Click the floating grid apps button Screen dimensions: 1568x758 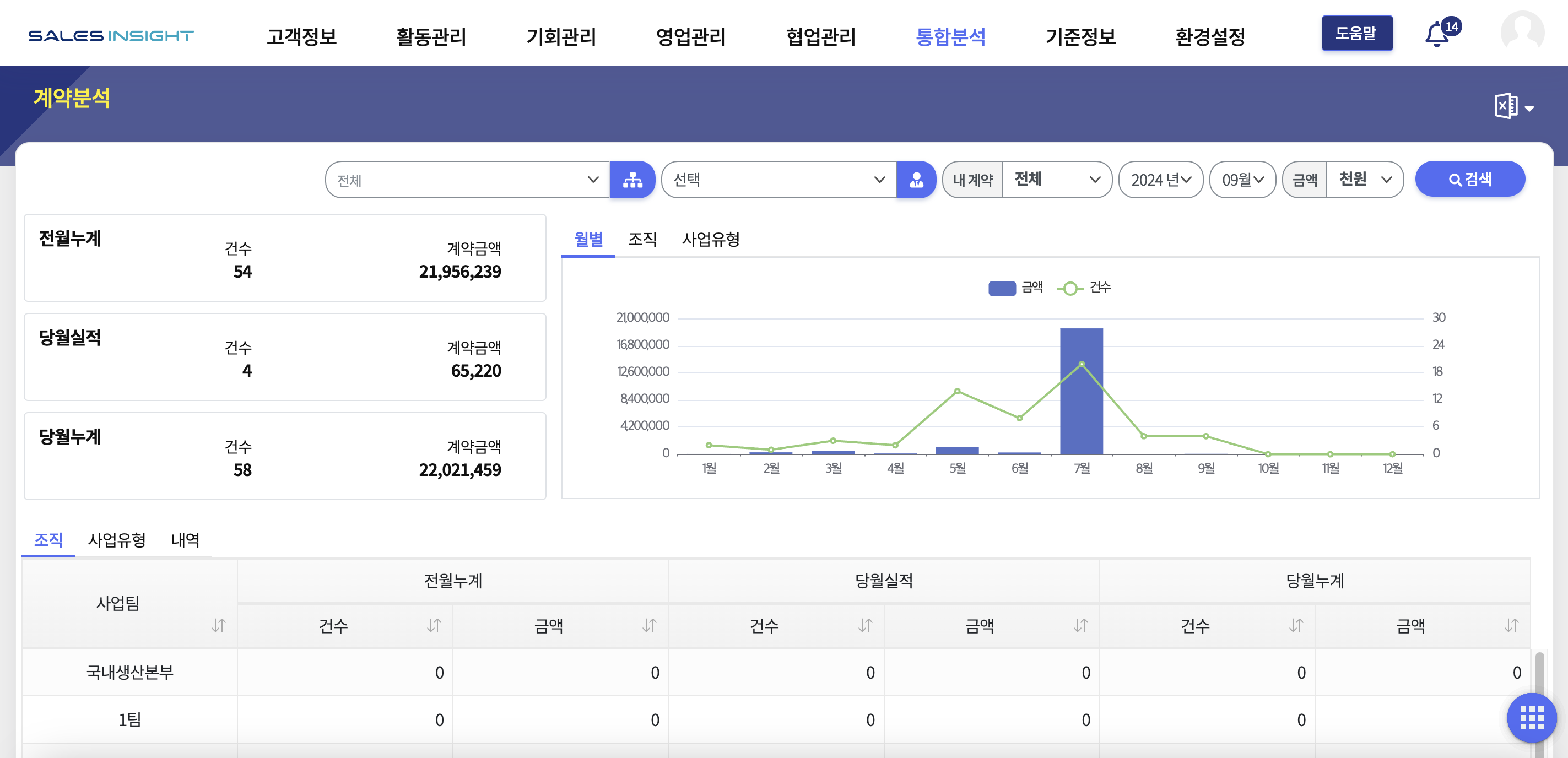tap(1531, 717)
